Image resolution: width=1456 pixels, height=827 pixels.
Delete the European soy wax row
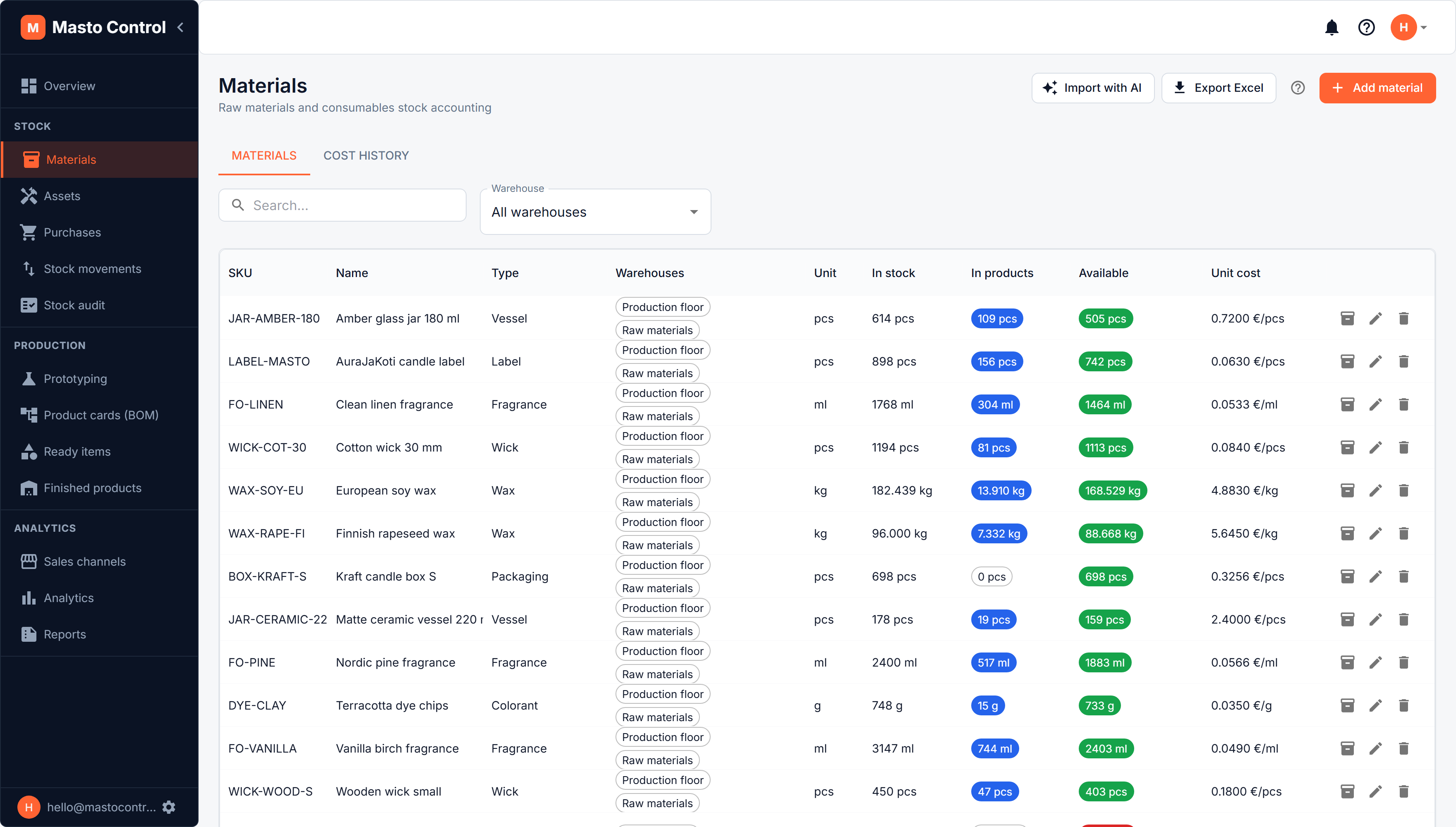coord(1403,490)
